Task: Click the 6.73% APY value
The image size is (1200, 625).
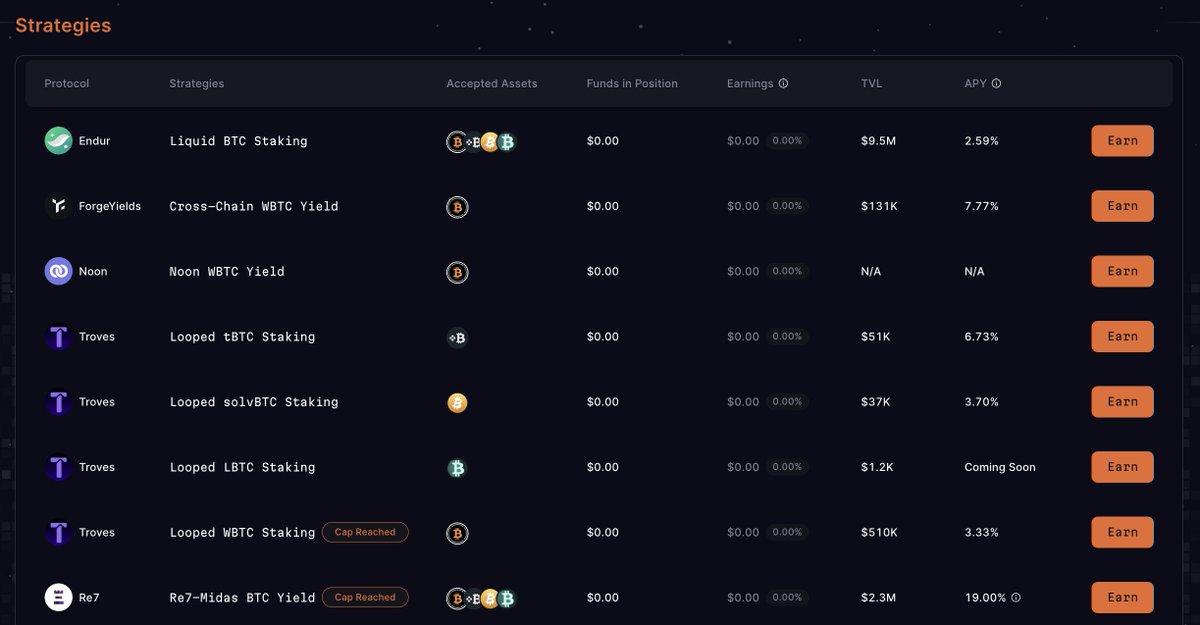Action: pyautogui.click(x=981, y=337)
